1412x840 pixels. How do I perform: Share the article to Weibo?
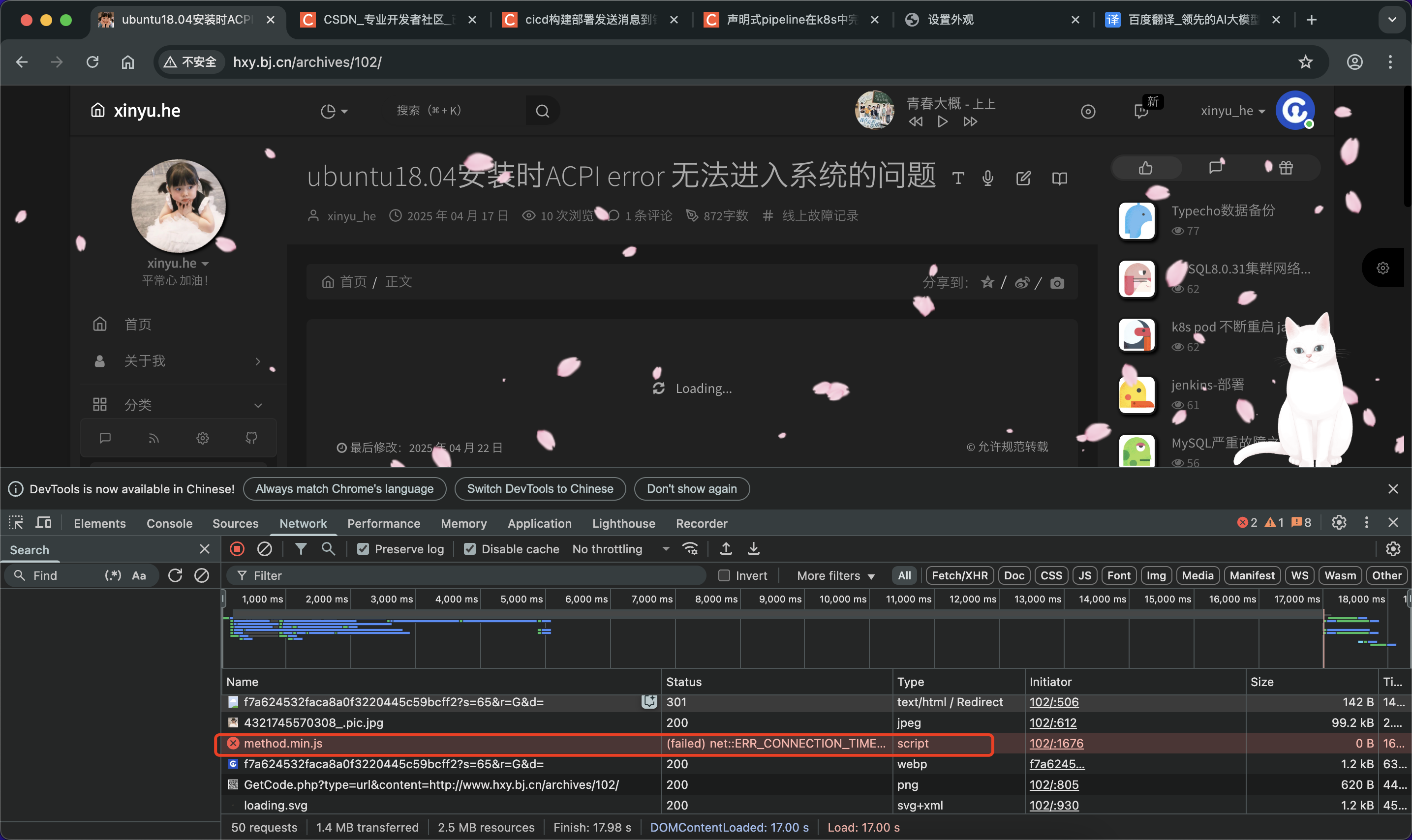pos(1021,282)
